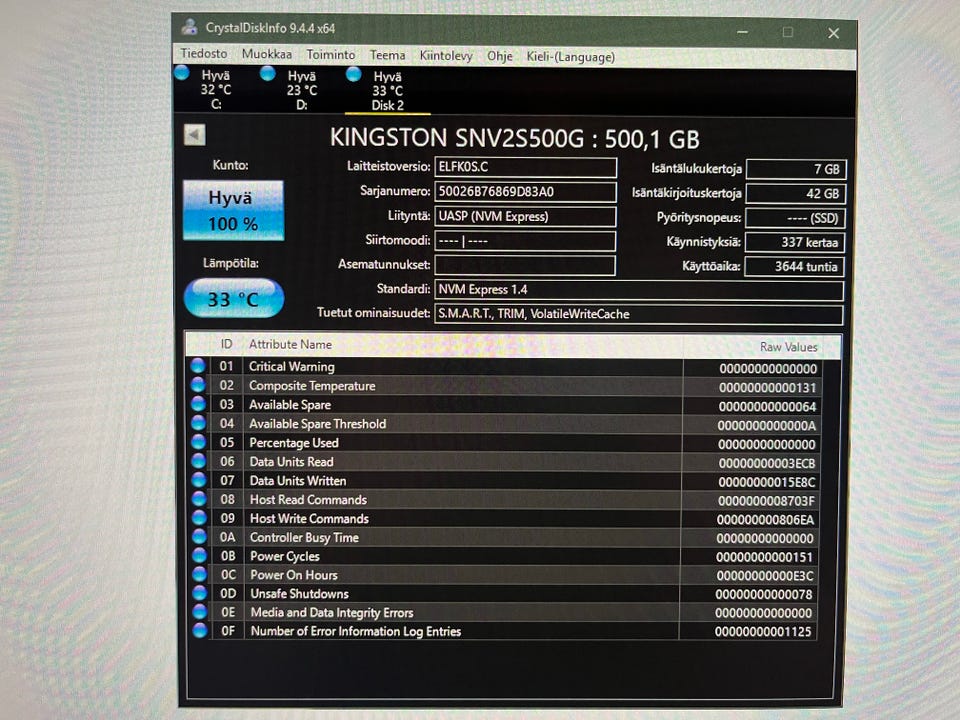Close the CrystalDiskInfo window
960x720 pixels.
833,33
